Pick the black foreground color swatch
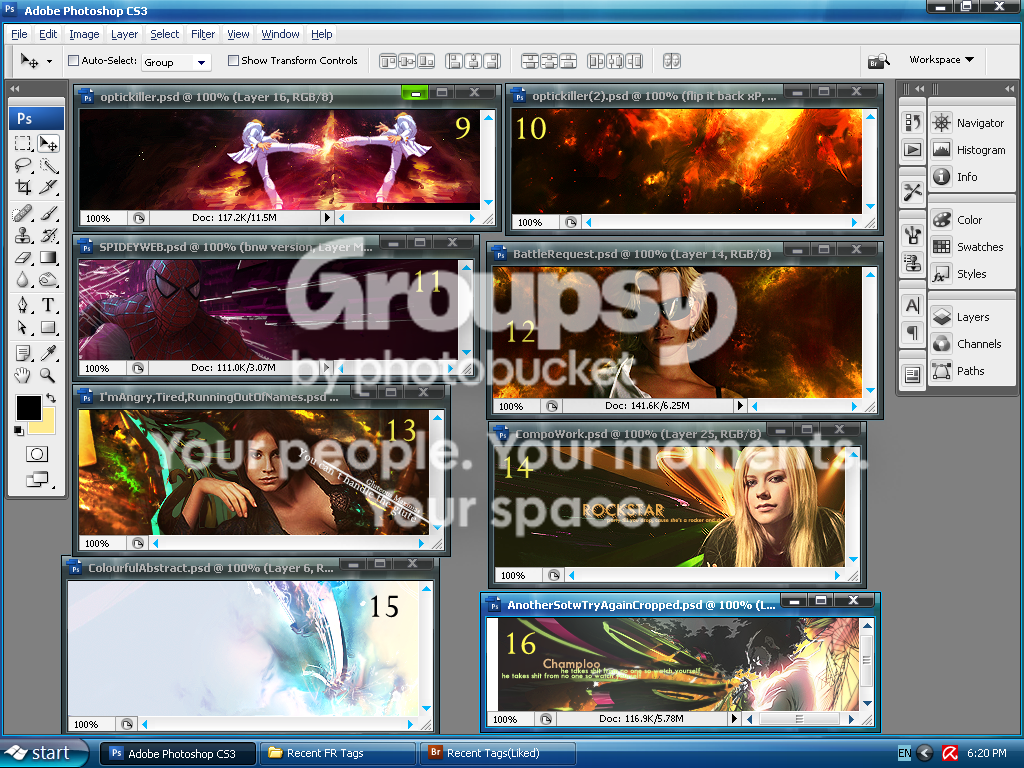Screen dimensions: 1024x768 (x=28, y=408)
